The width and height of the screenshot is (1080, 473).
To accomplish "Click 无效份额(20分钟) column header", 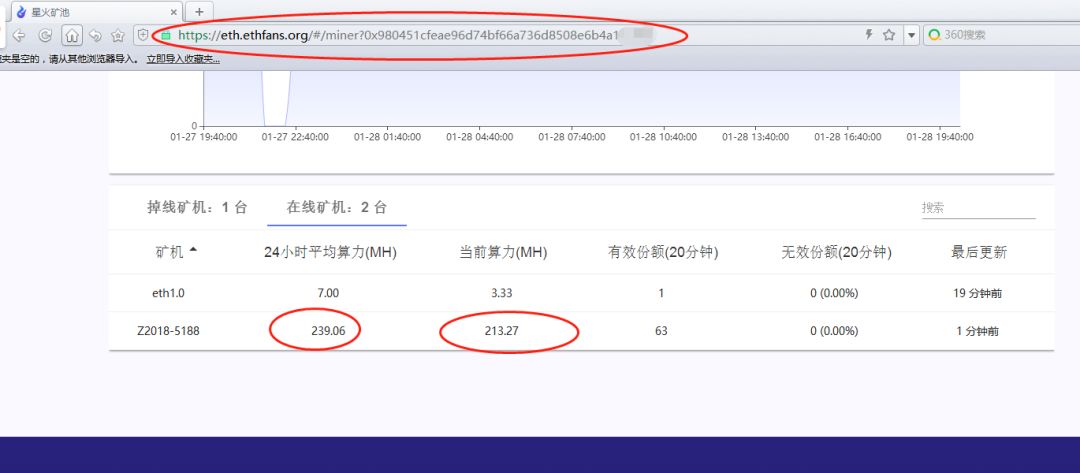I will click(836, 253).
